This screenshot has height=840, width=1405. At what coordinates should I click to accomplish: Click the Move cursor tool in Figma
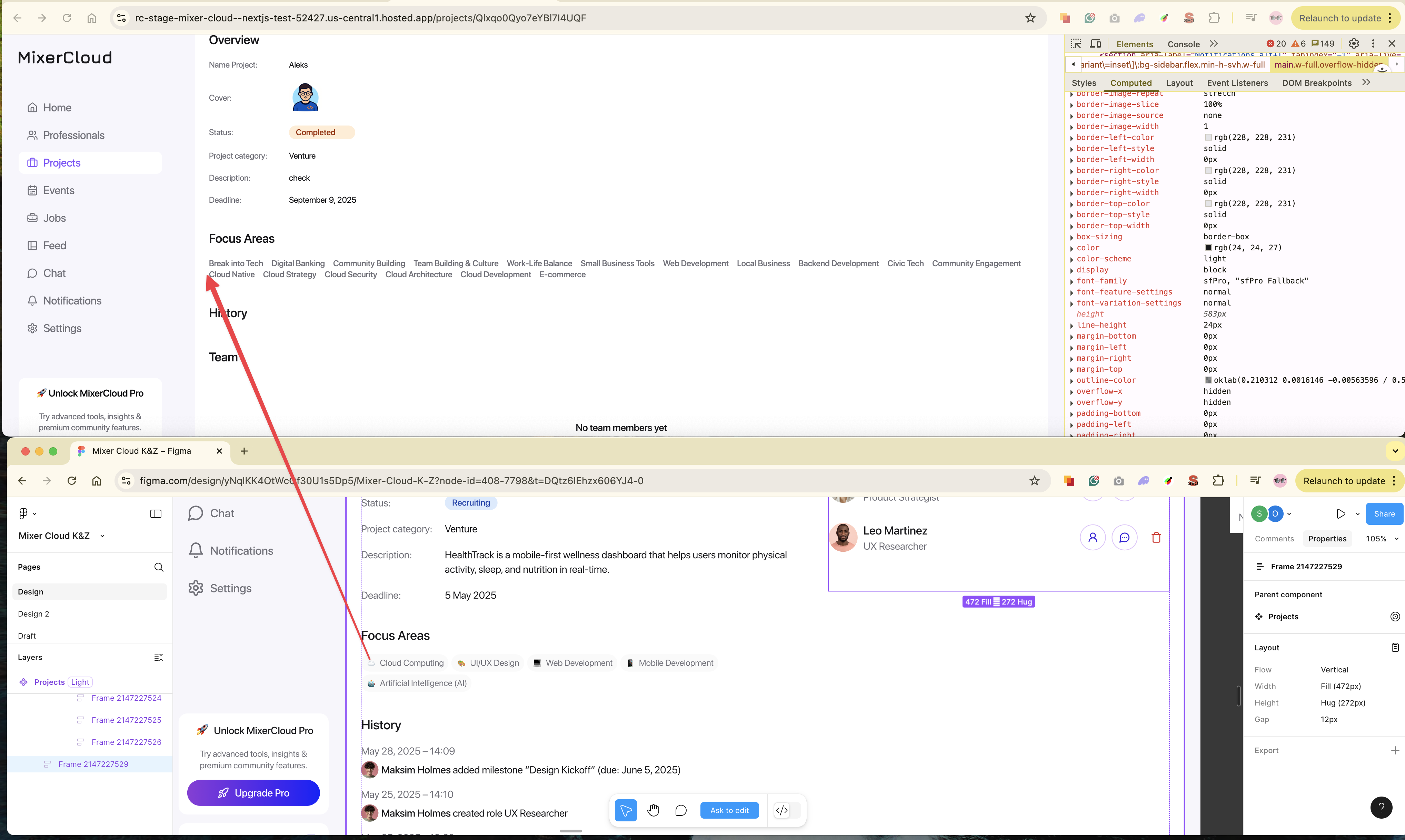point(626,810)
